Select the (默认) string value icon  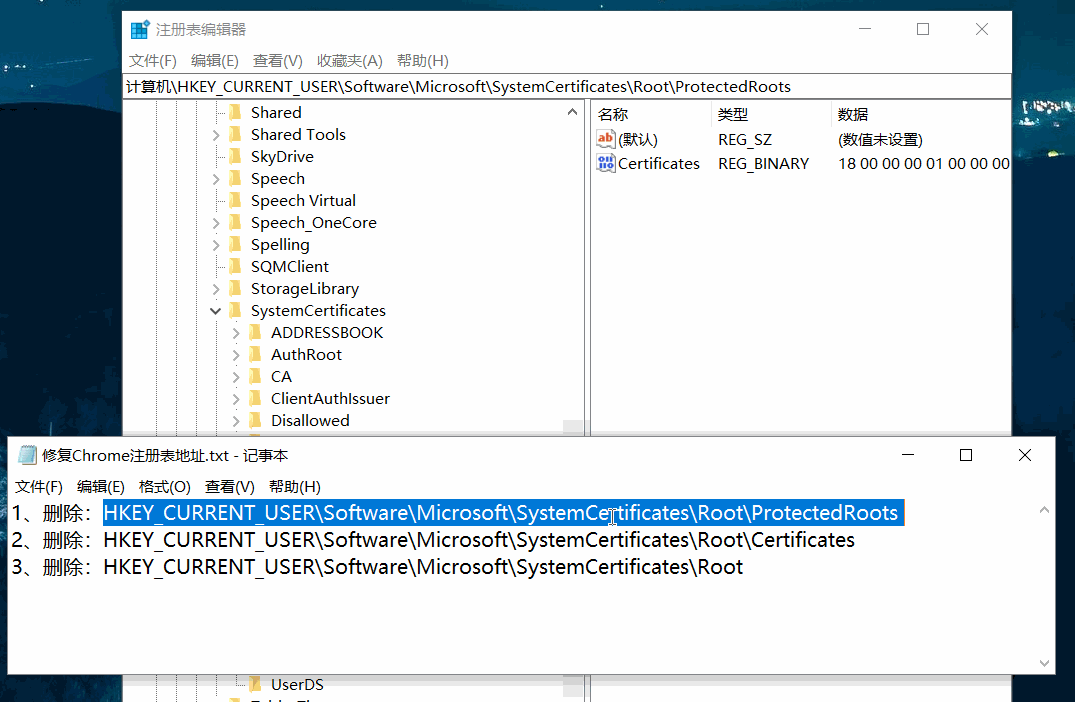(605, 139)
